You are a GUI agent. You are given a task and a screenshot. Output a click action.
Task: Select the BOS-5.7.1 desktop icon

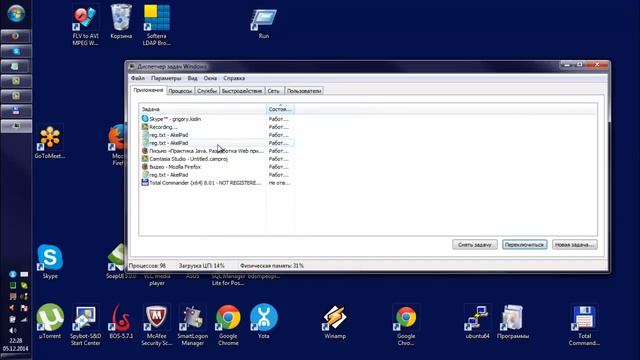tap(121, 322)
